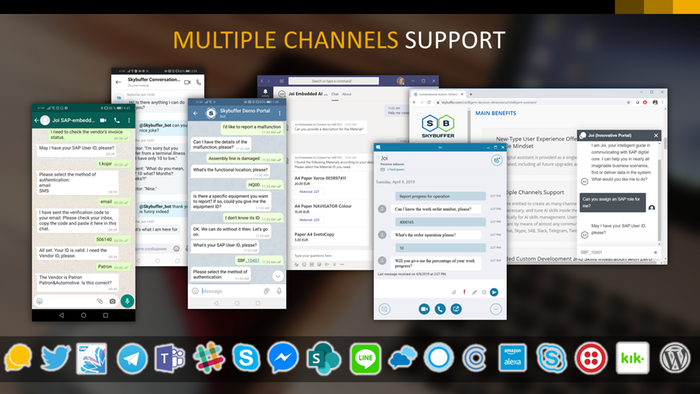Viewport: 700px width, 394px height.
Task: Click the yellow chat bubble icon
Action: (x=18, y=358)
